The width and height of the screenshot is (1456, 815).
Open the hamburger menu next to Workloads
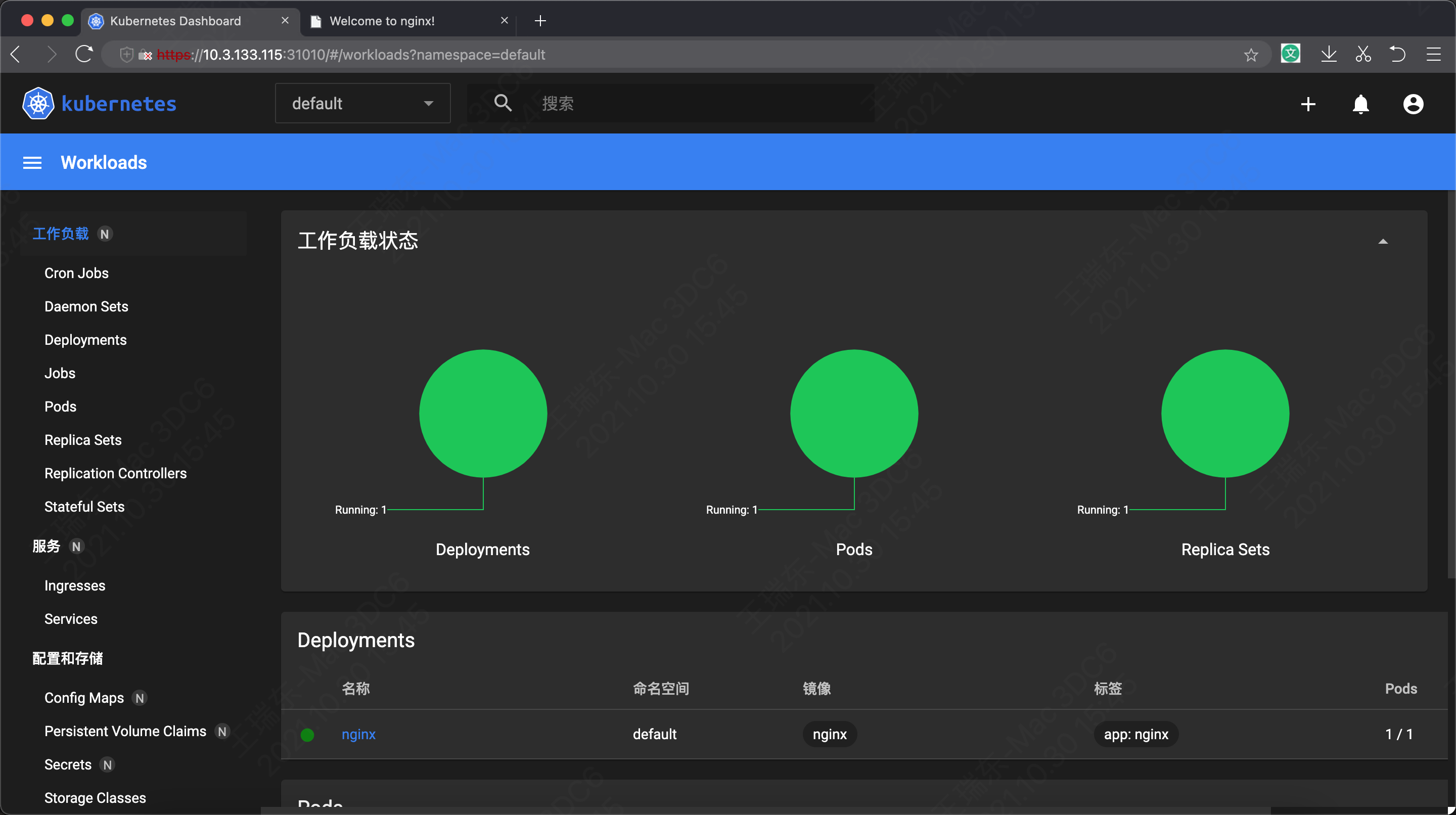click(32, 162)
